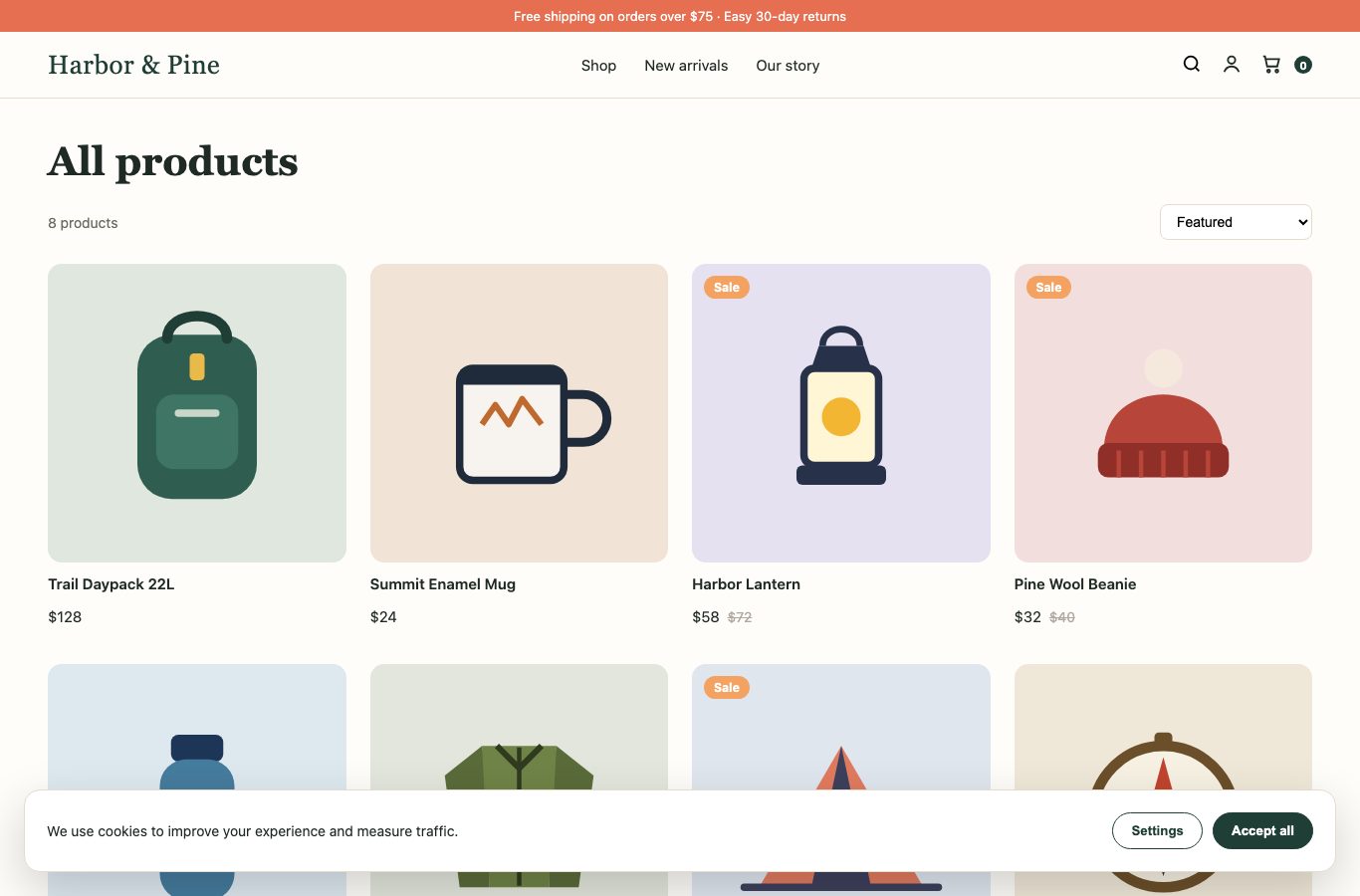1360x896 pixels.
Task: Click the Sale badge on Harbor Lantern
Action: tap(727, 288)
